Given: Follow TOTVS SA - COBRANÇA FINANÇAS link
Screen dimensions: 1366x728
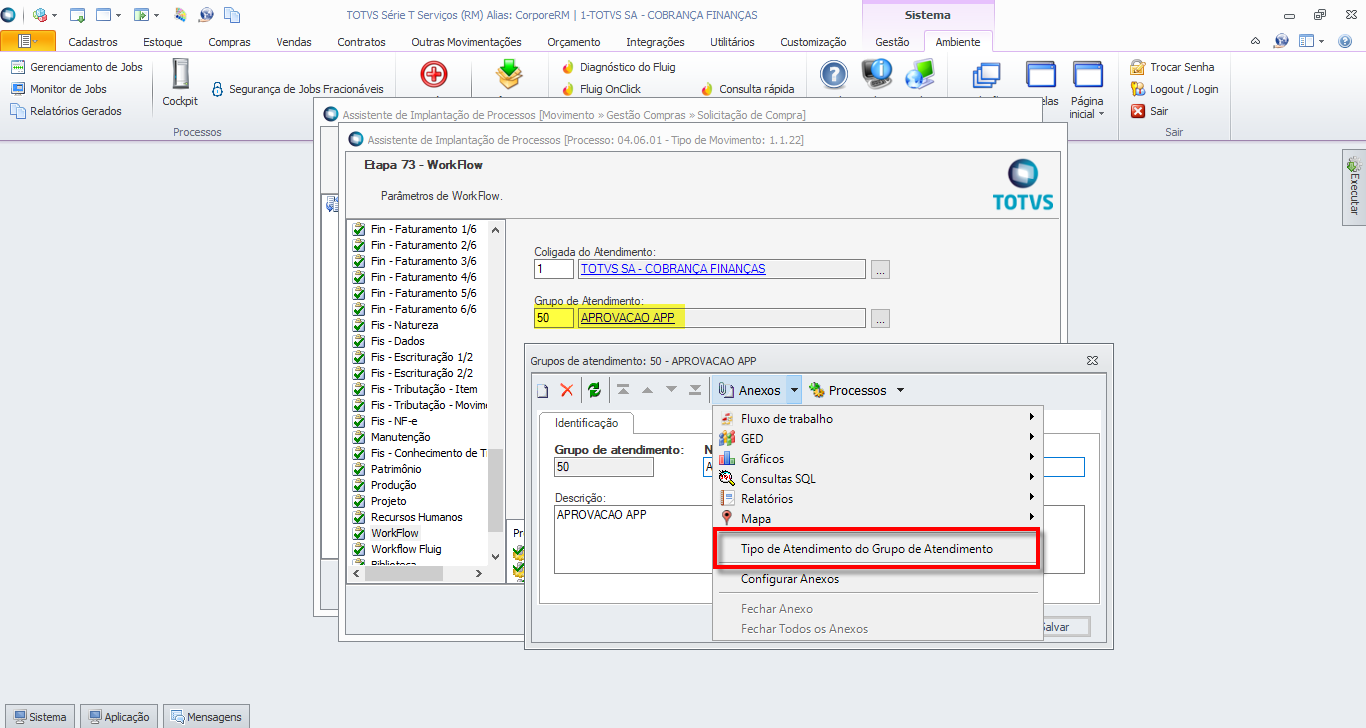Looking at the screenshot, I should click(673, 269).
